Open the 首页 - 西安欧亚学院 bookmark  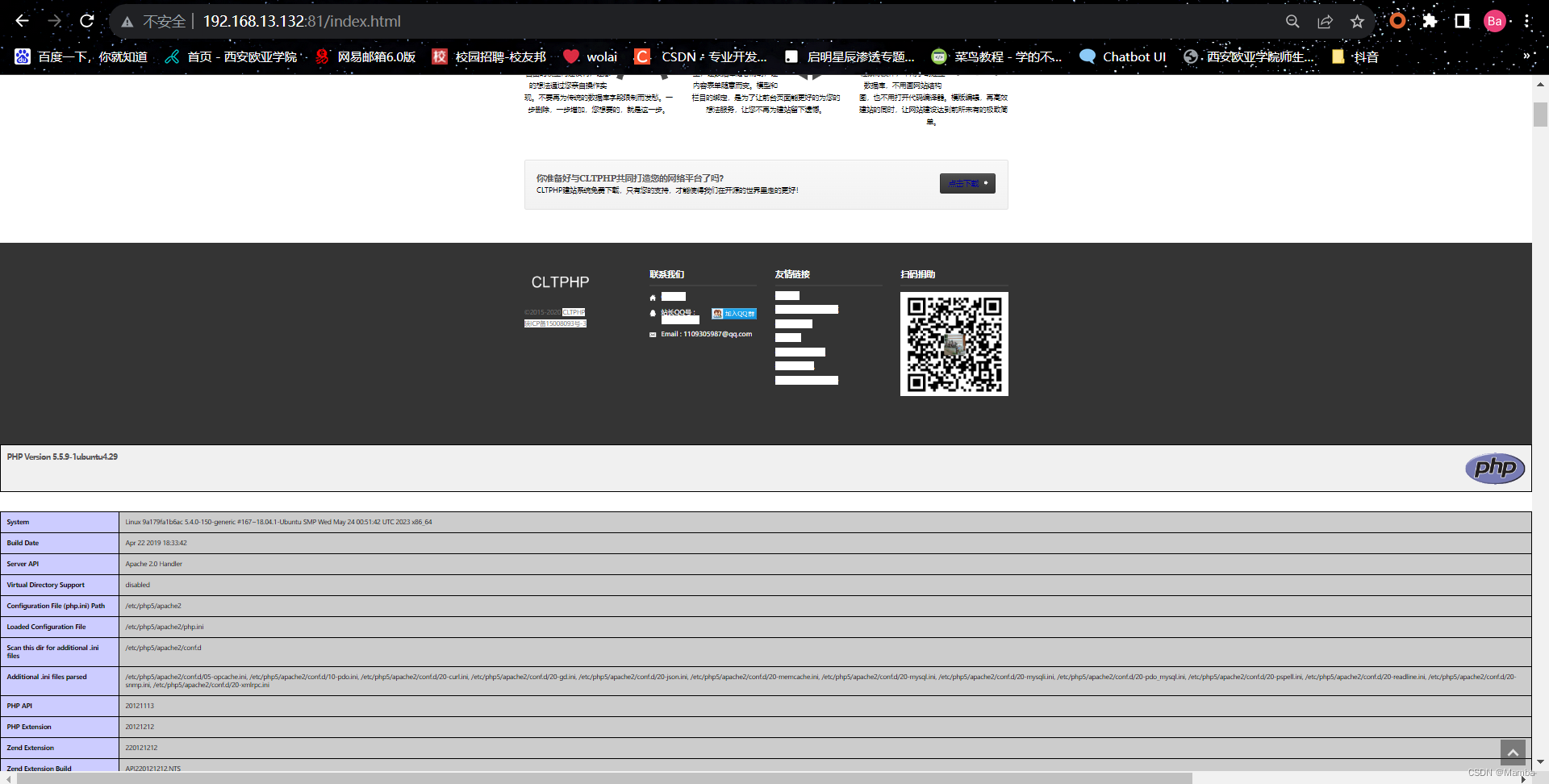tap(231, 56)
